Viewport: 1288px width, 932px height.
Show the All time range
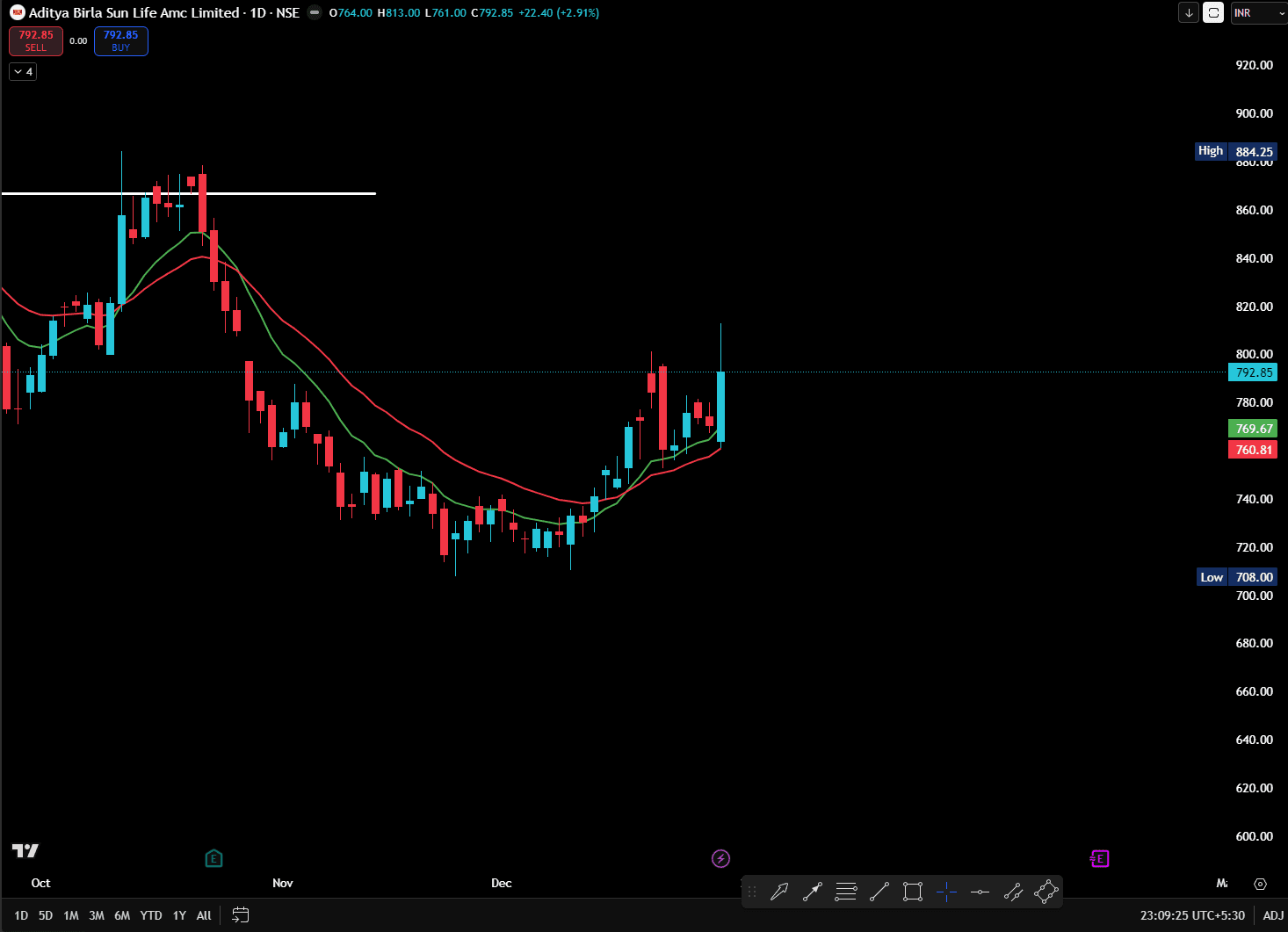pyautogui.click(x=204, y=915)
